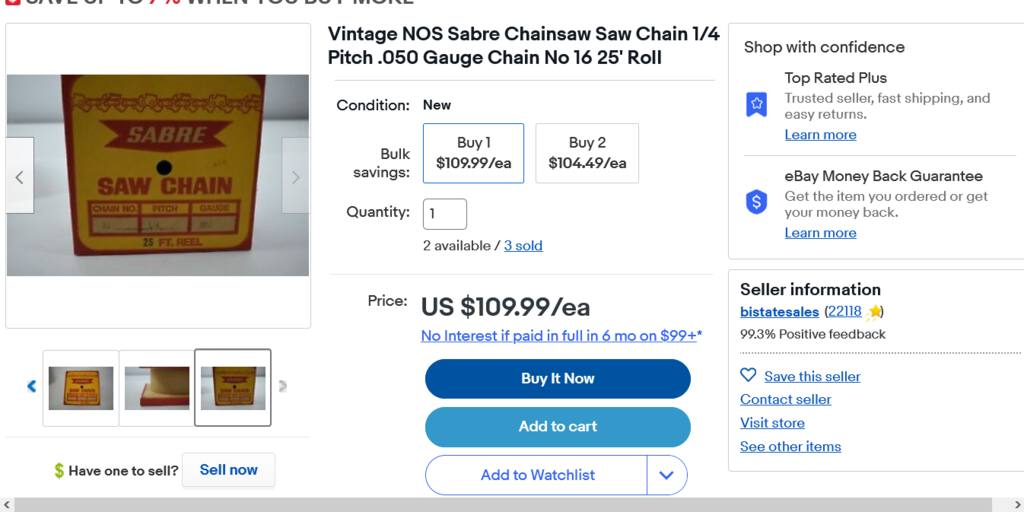The height and width of the screenshot is (512, 1024).
Task: Click the horizontal scrollbar at the bottom
Action: pos(500,505)
